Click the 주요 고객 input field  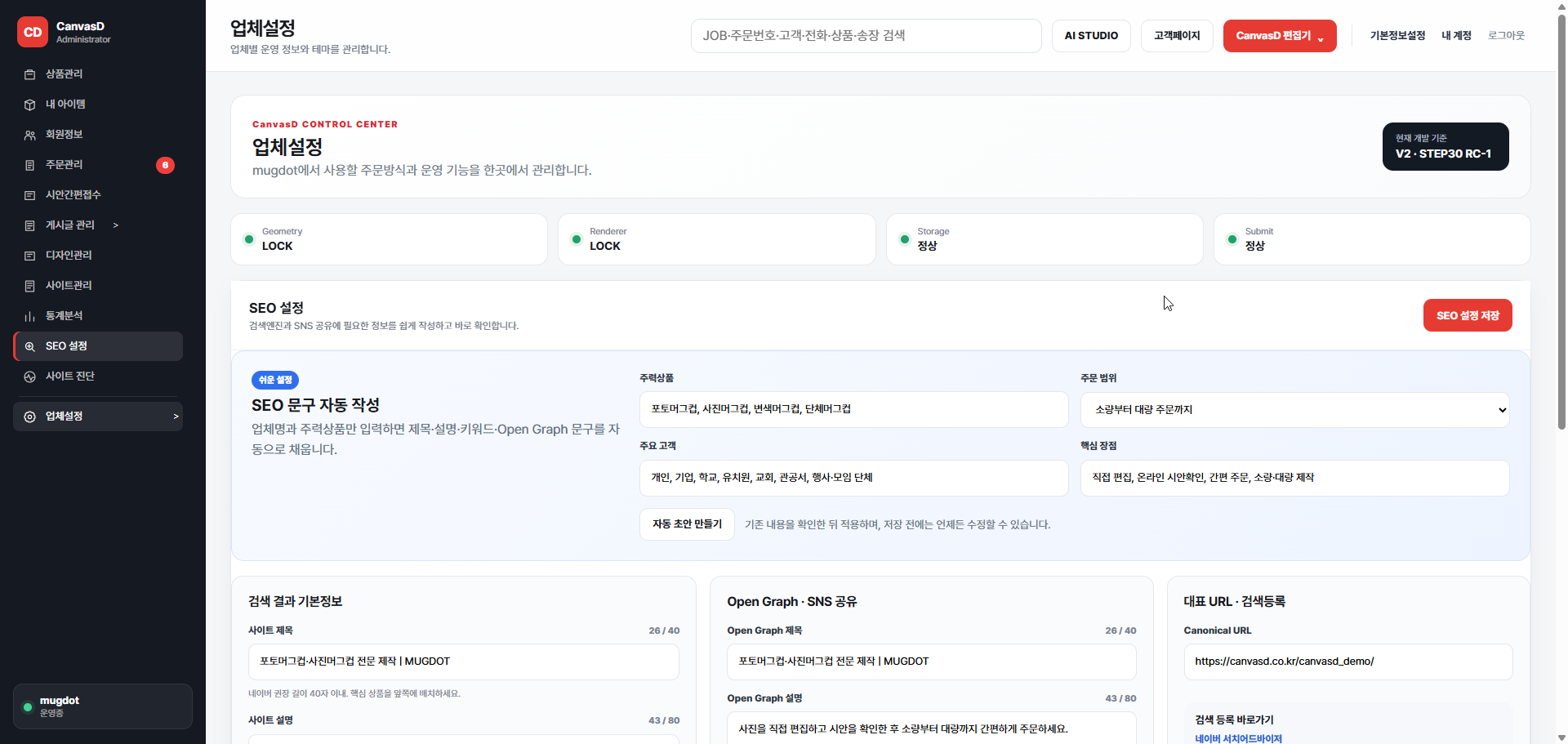(x=853, y=478)
